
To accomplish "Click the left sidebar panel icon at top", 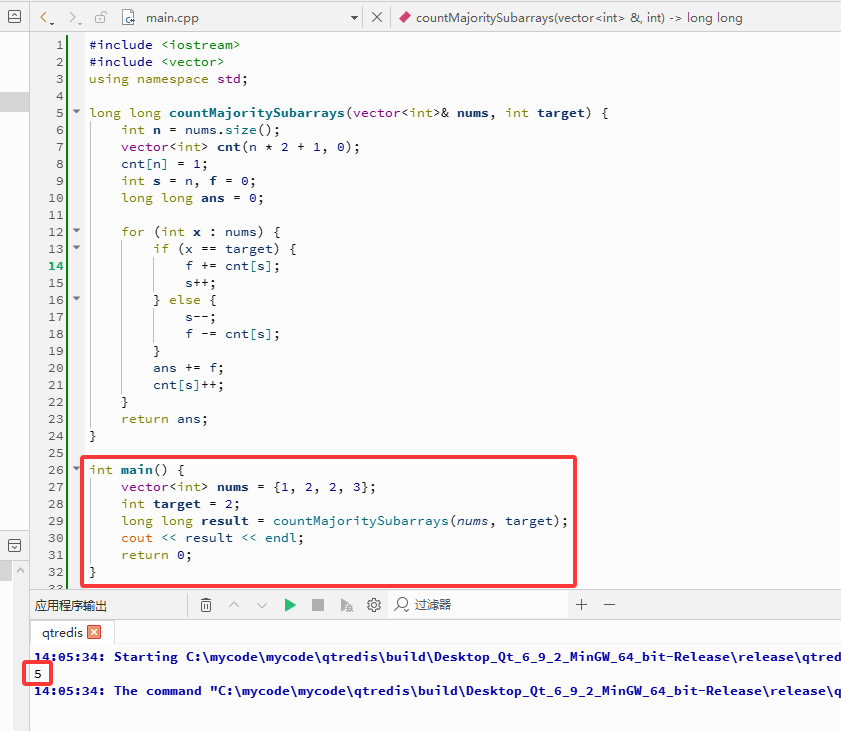I will 14,17.
